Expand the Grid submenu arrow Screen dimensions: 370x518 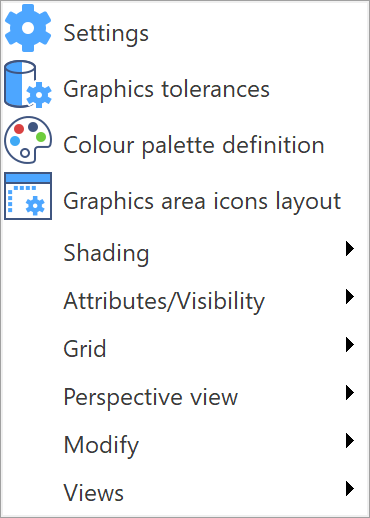[350, 345]
